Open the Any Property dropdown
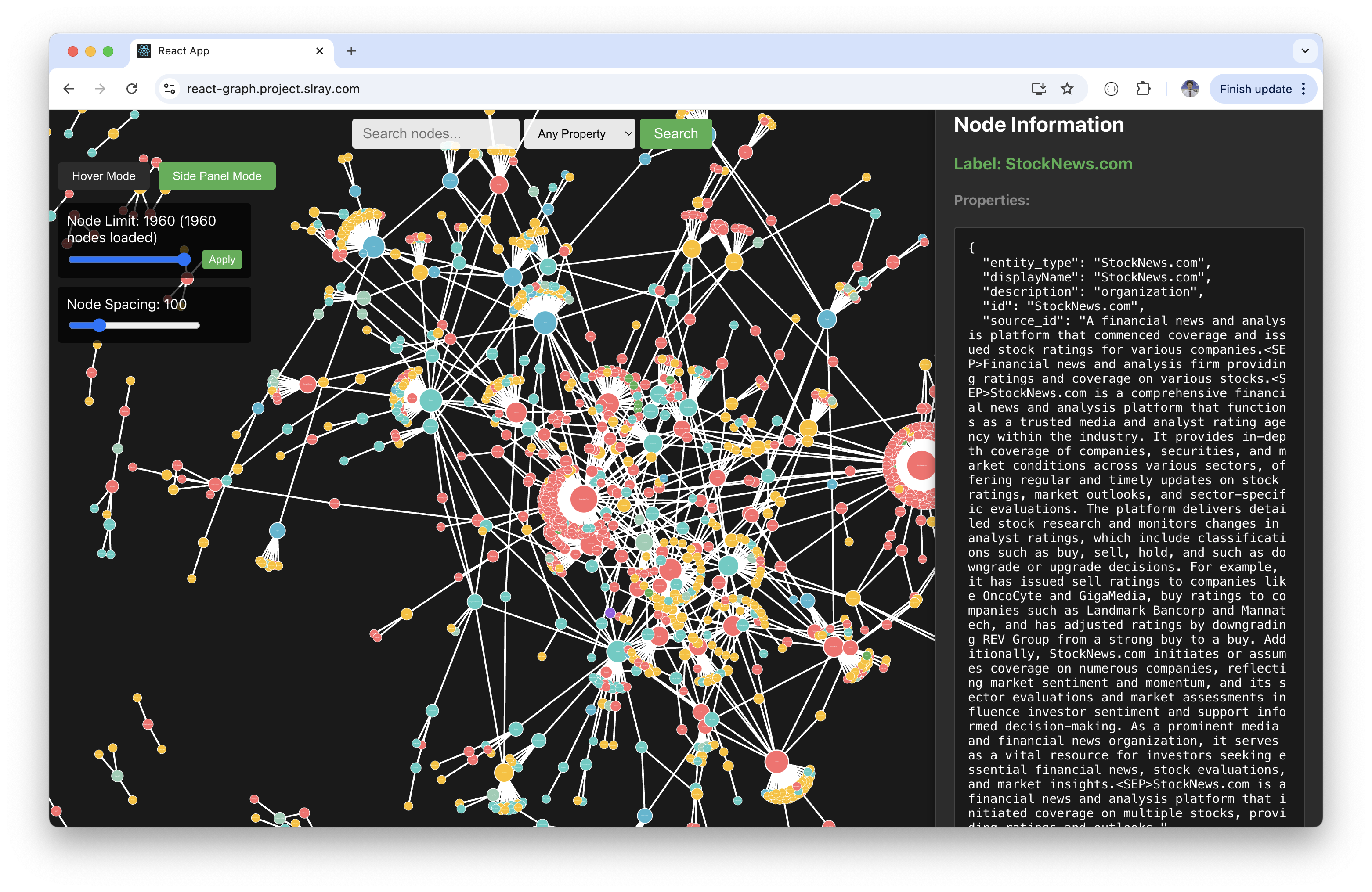 click(579, 133)
